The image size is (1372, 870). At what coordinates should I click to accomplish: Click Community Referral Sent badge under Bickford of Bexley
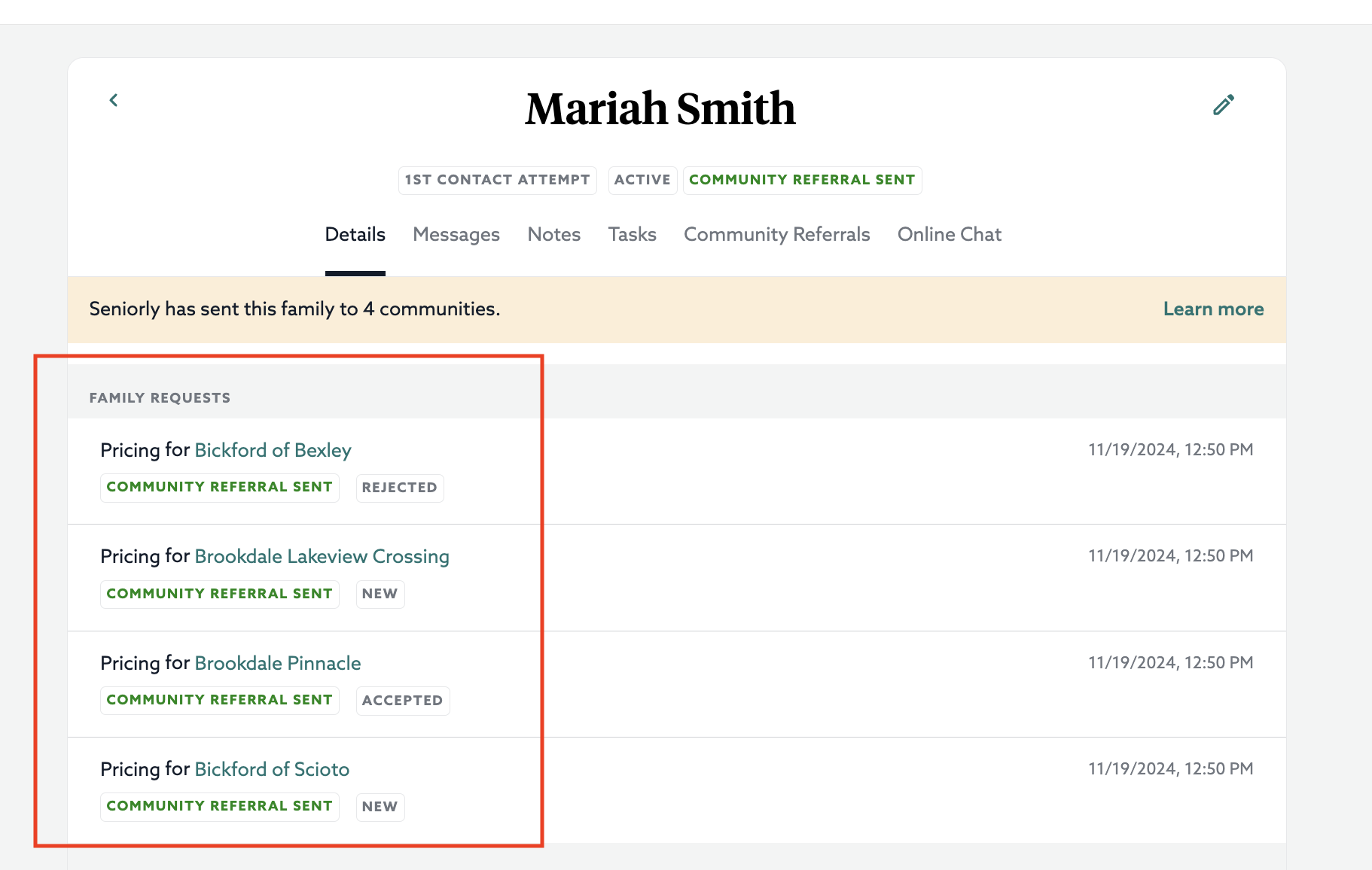(220, 488)
